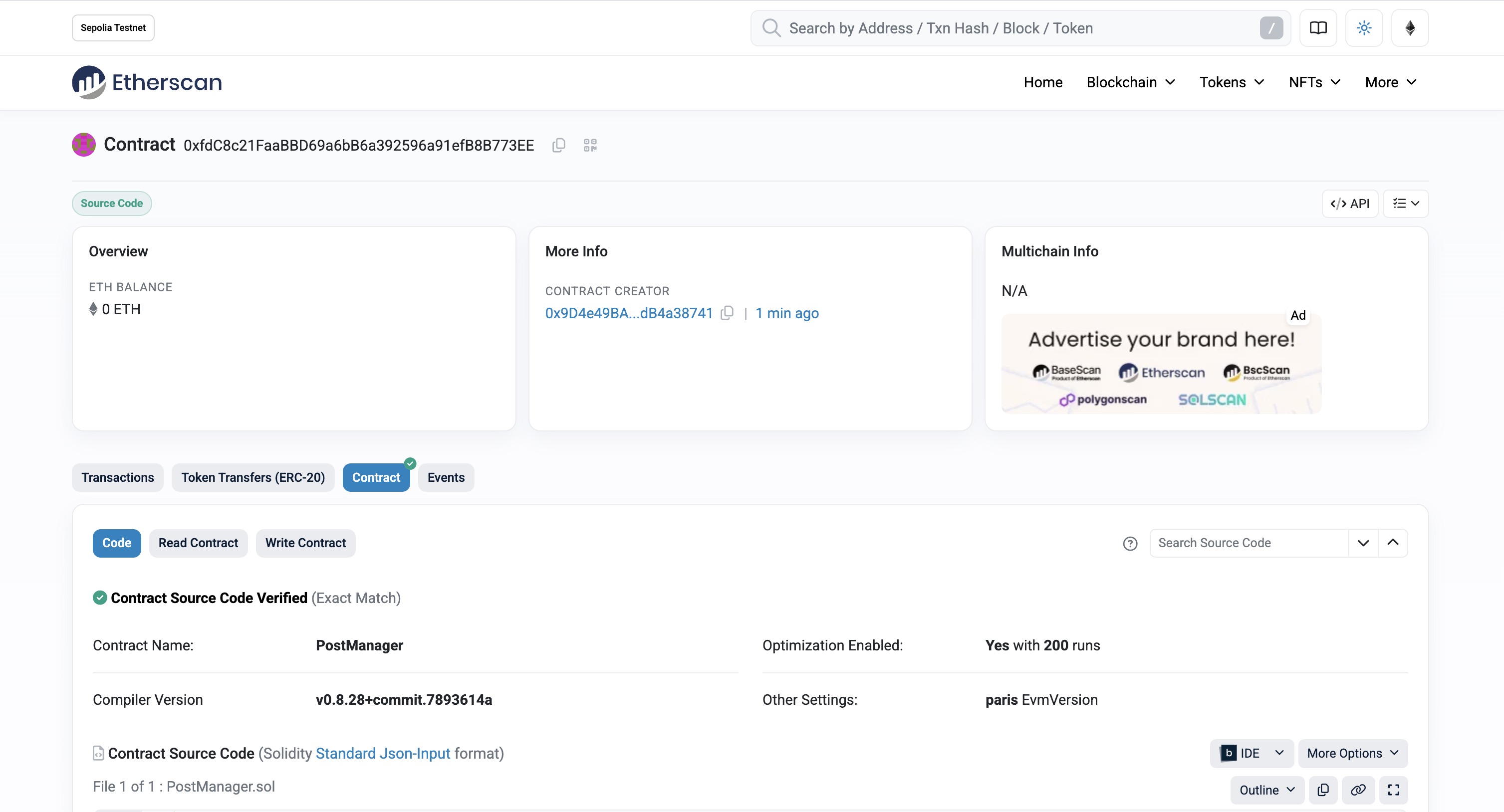Click the API button
Viewport: 1504px width, 812px height.
click(x=1350, y=203)
